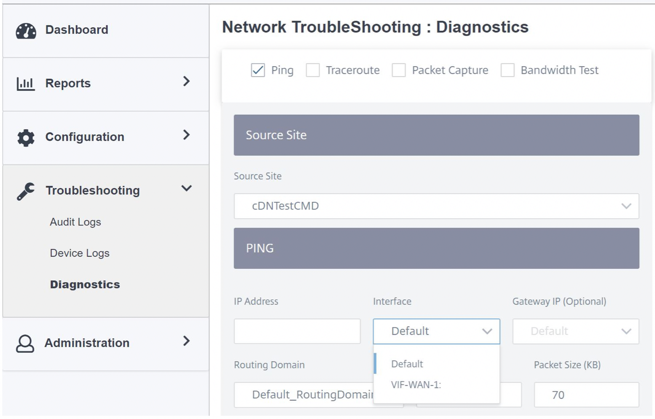
Task: Enable the Packet Capture checkbox
Action: (x=399, y=70)
